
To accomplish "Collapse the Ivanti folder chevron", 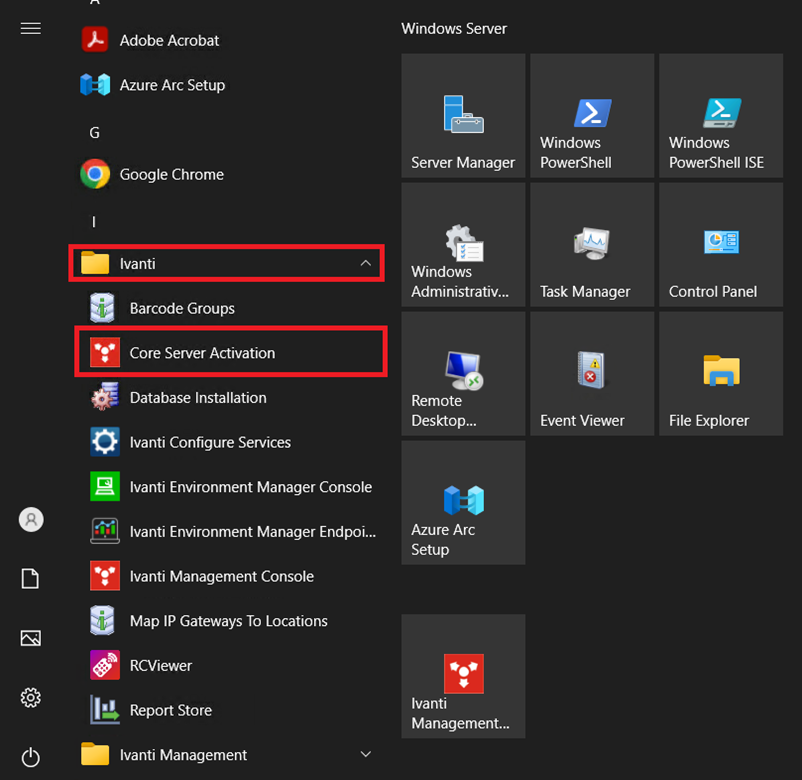I will [365, 264].
